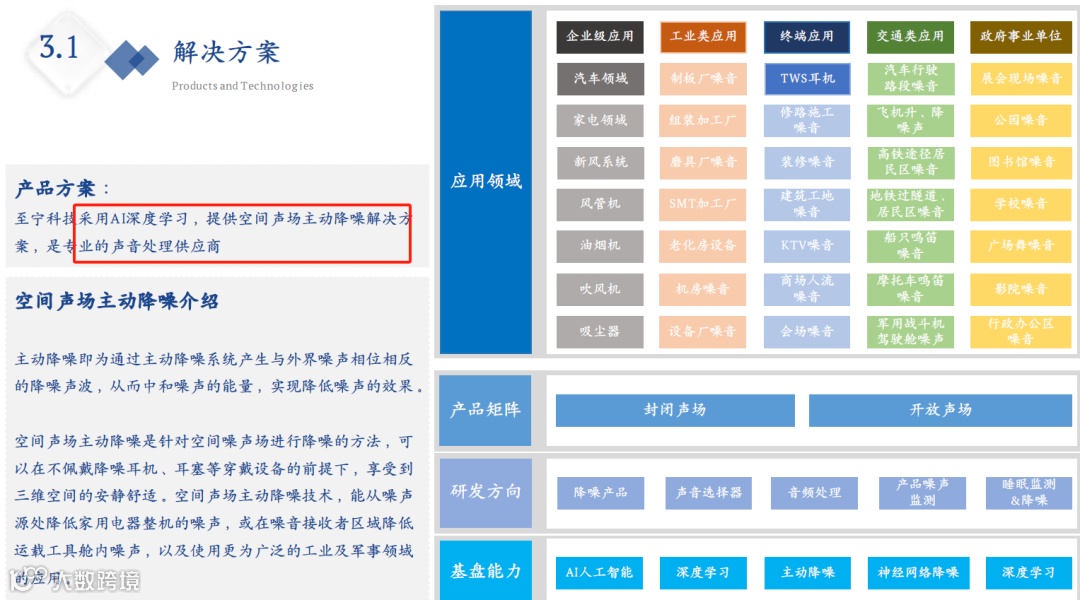The width and height of the screenshot is (1080, 600).
Task: Click the 汽车领域 cell
Action: click(x=599, y=78)
